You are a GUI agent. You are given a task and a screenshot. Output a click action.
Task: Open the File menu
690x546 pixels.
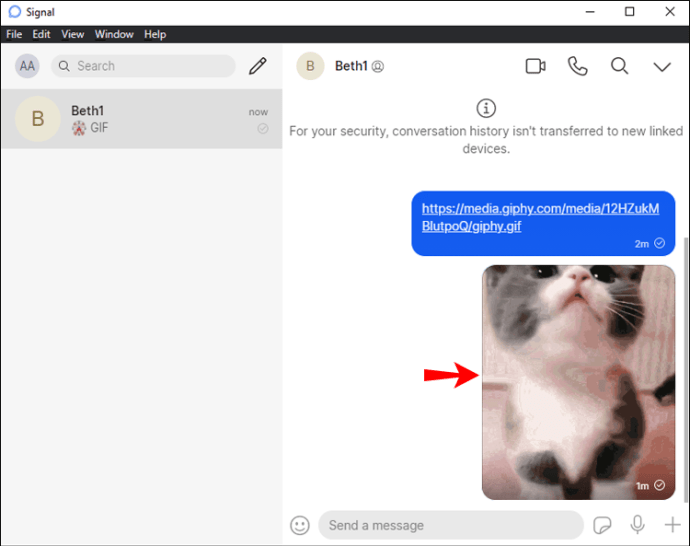point(14,34)
